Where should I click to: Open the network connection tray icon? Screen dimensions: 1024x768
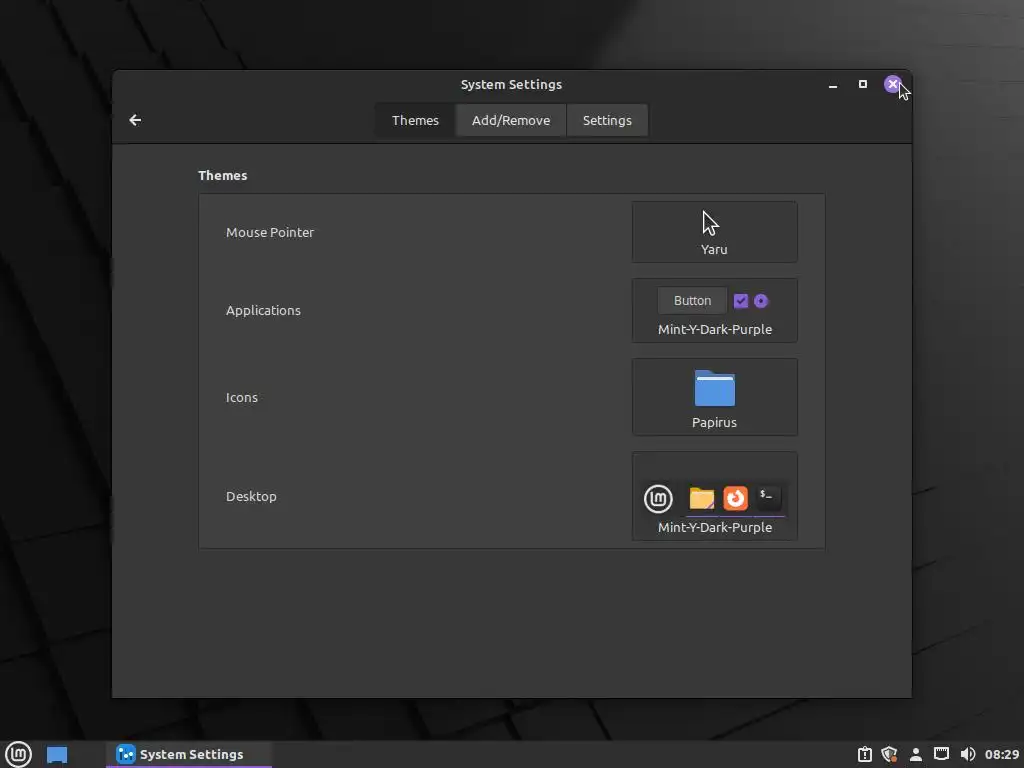tap(941, 754)
